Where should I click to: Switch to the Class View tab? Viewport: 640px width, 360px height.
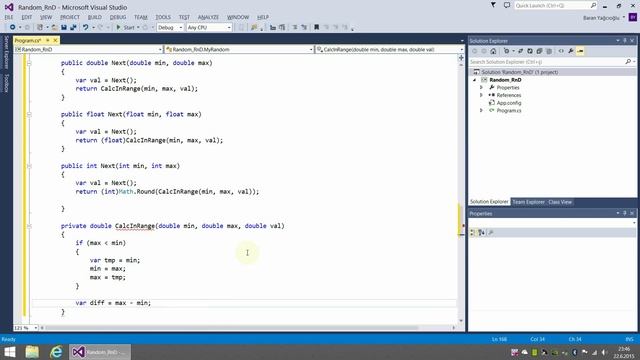tap(560, 202)
